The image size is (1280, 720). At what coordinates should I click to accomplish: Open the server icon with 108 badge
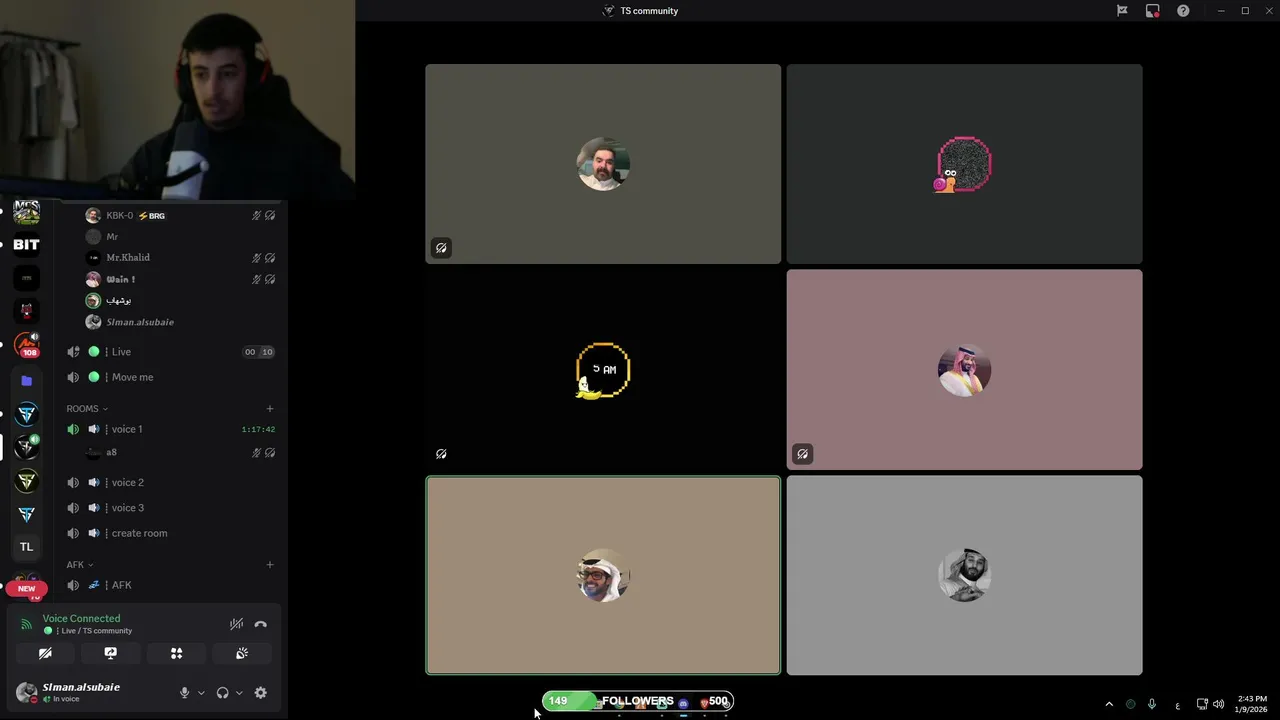pos(27,345)
